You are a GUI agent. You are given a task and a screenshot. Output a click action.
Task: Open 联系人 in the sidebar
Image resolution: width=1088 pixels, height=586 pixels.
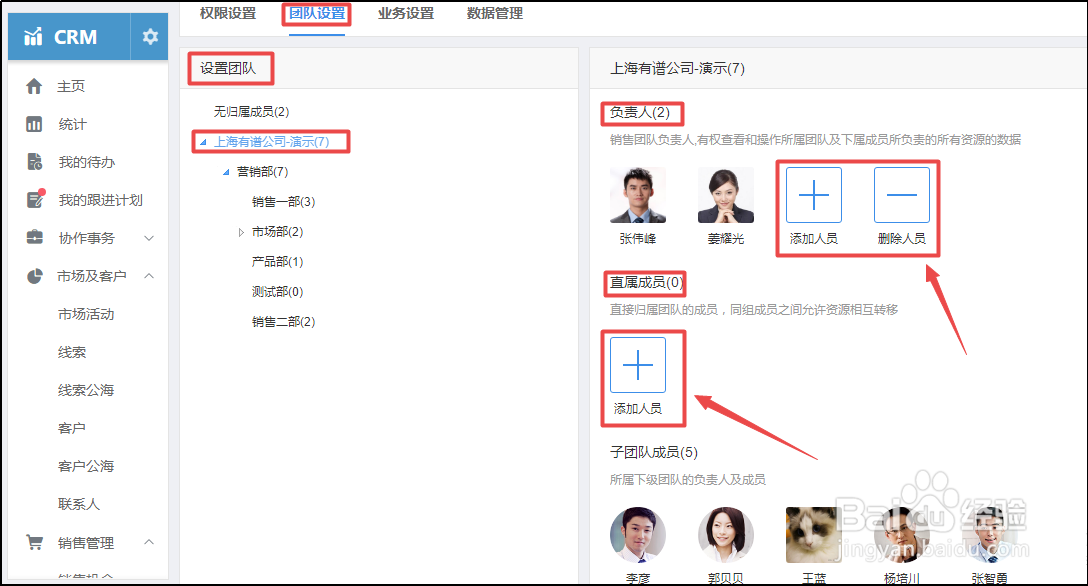pyautogui.click(x=79, y=504)
